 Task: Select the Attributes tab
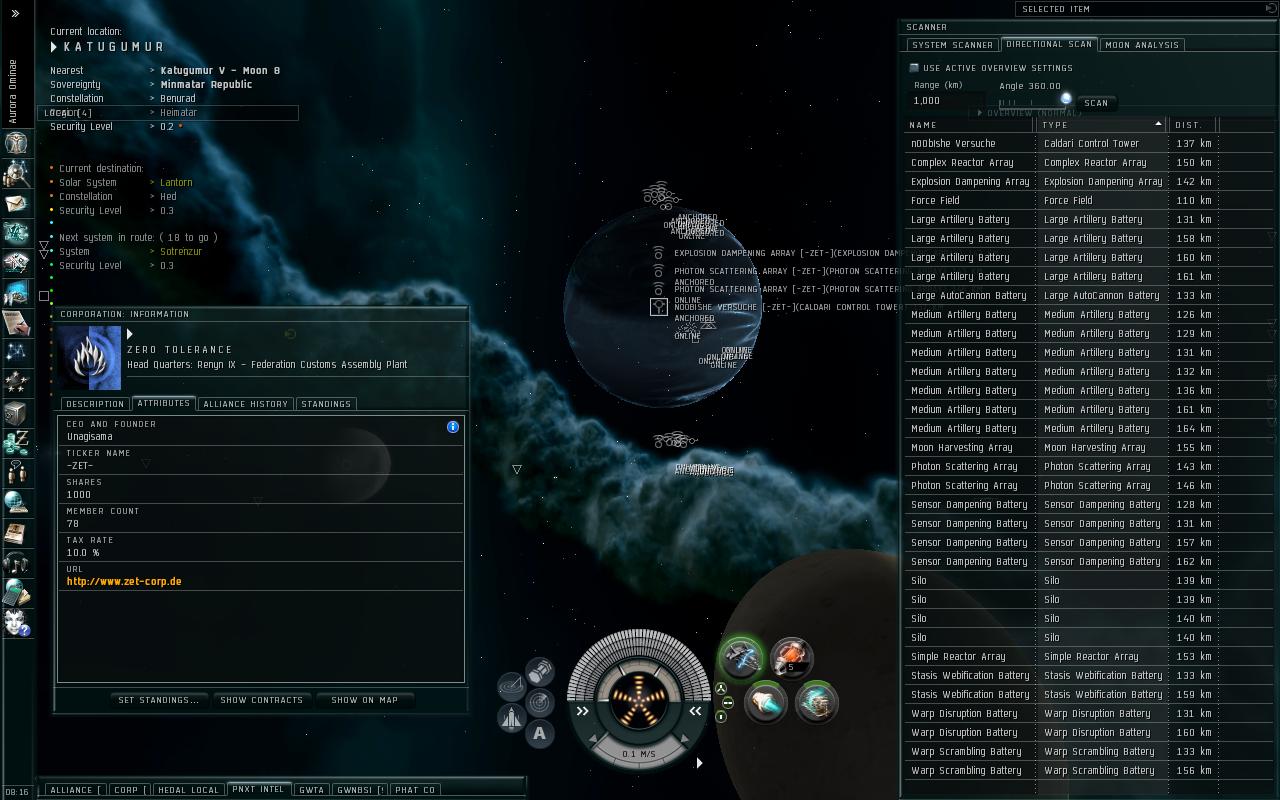(163, 403)
